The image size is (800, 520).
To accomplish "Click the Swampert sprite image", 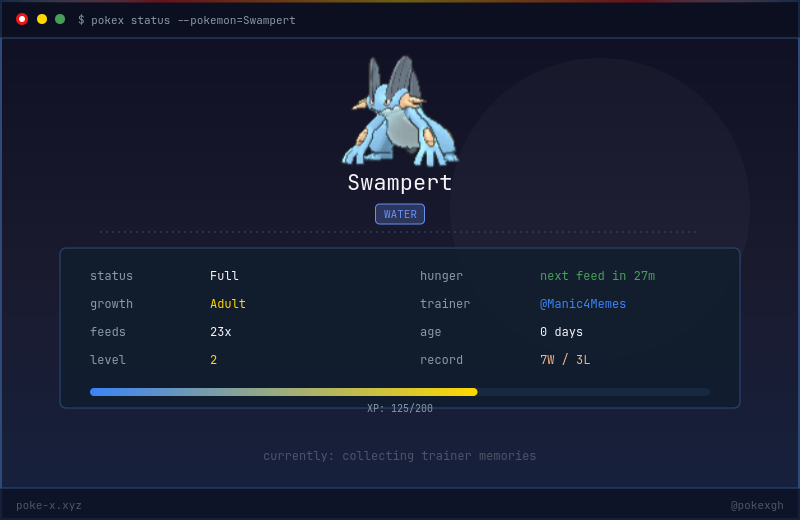I will click(x=400, y=111).
